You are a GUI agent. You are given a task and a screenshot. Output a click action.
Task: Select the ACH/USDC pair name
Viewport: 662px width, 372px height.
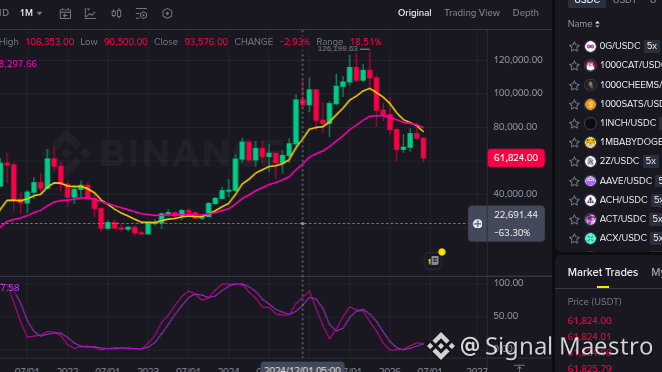point(623,200)
